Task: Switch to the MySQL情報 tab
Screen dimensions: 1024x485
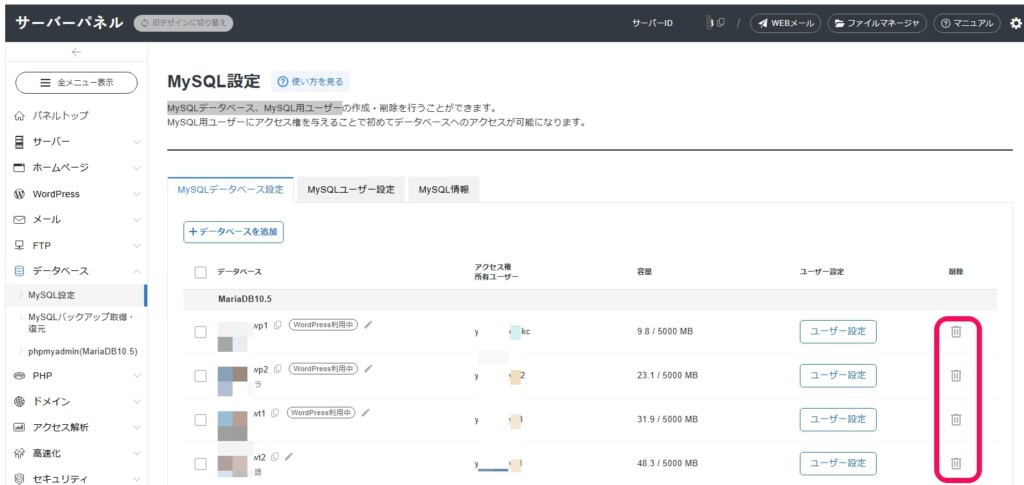Action: pyautogui.click(x=443, y=190)
